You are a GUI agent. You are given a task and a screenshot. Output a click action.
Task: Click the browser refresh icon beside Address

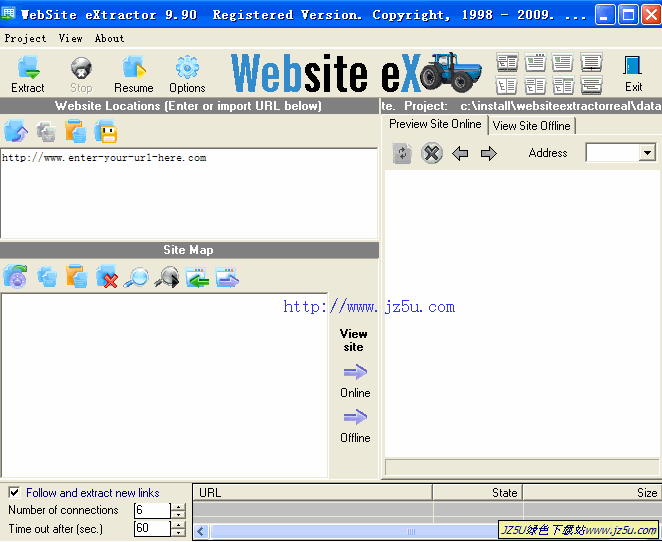(x=402, y=153)
